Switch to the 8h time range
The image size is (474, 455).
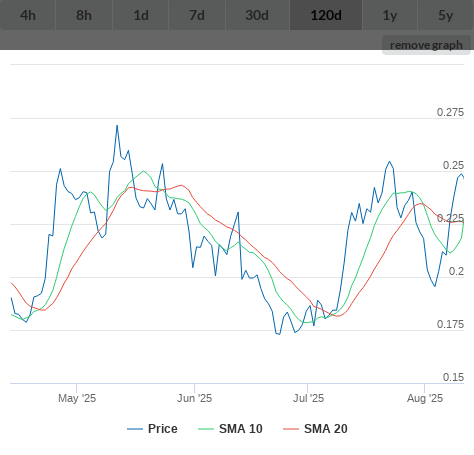click(84, 15)
